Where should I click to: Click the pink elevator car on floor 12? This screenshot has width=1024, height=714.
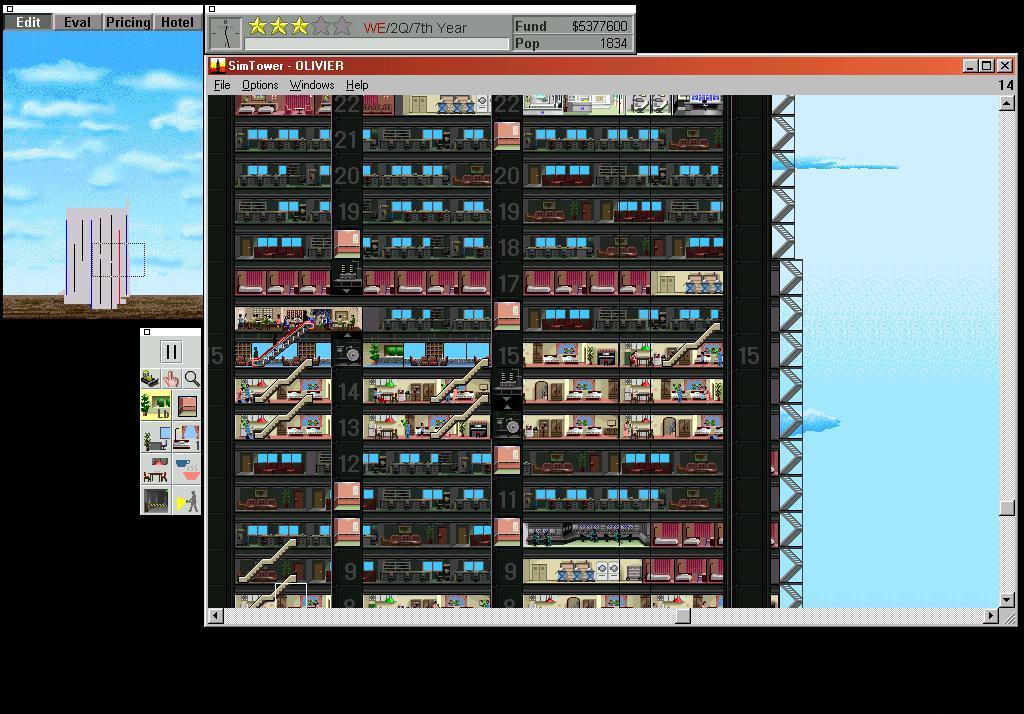tap(507, 459)
